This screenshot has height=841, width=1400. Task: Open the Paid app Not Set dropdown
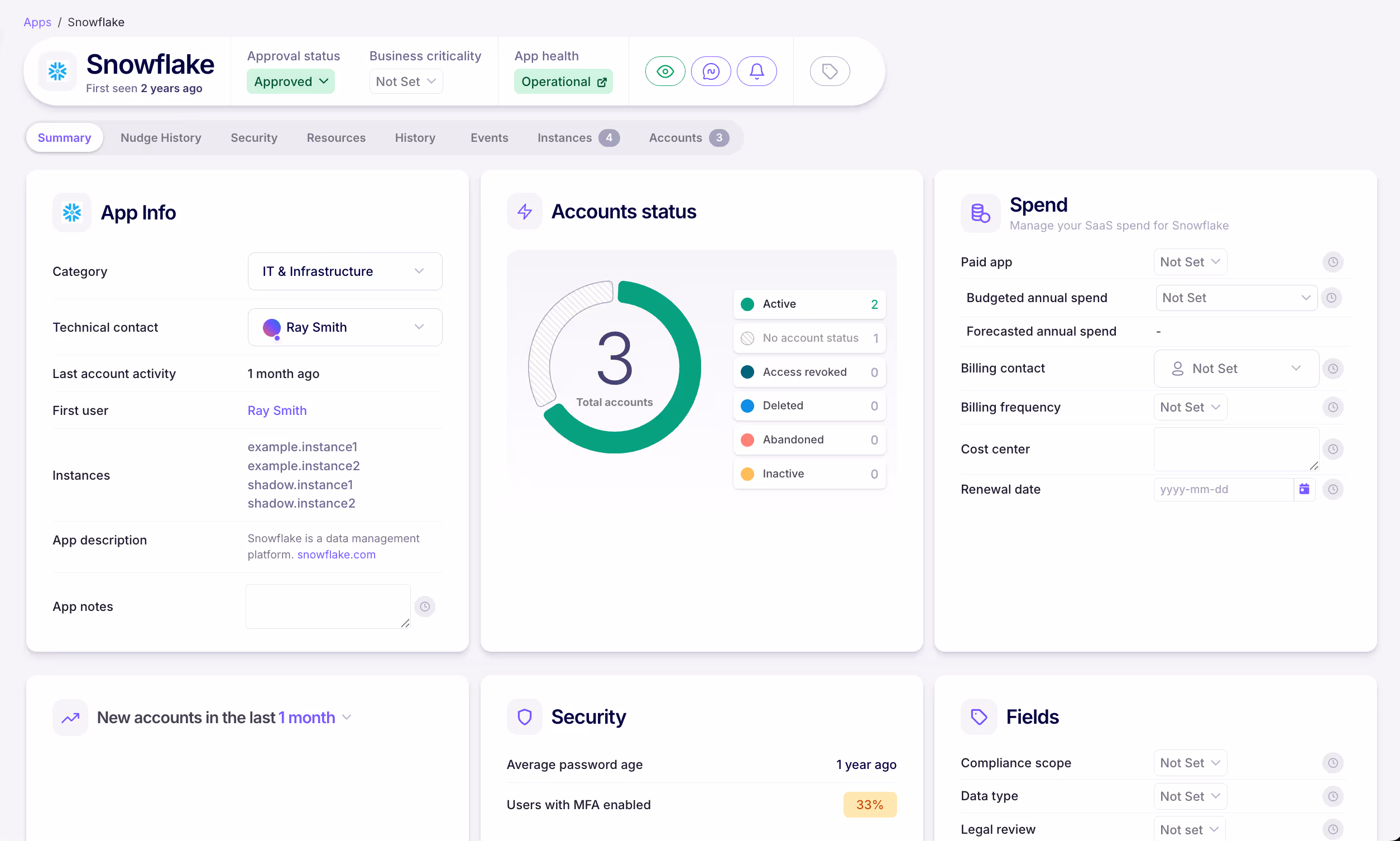click(x=1191, y=262)
